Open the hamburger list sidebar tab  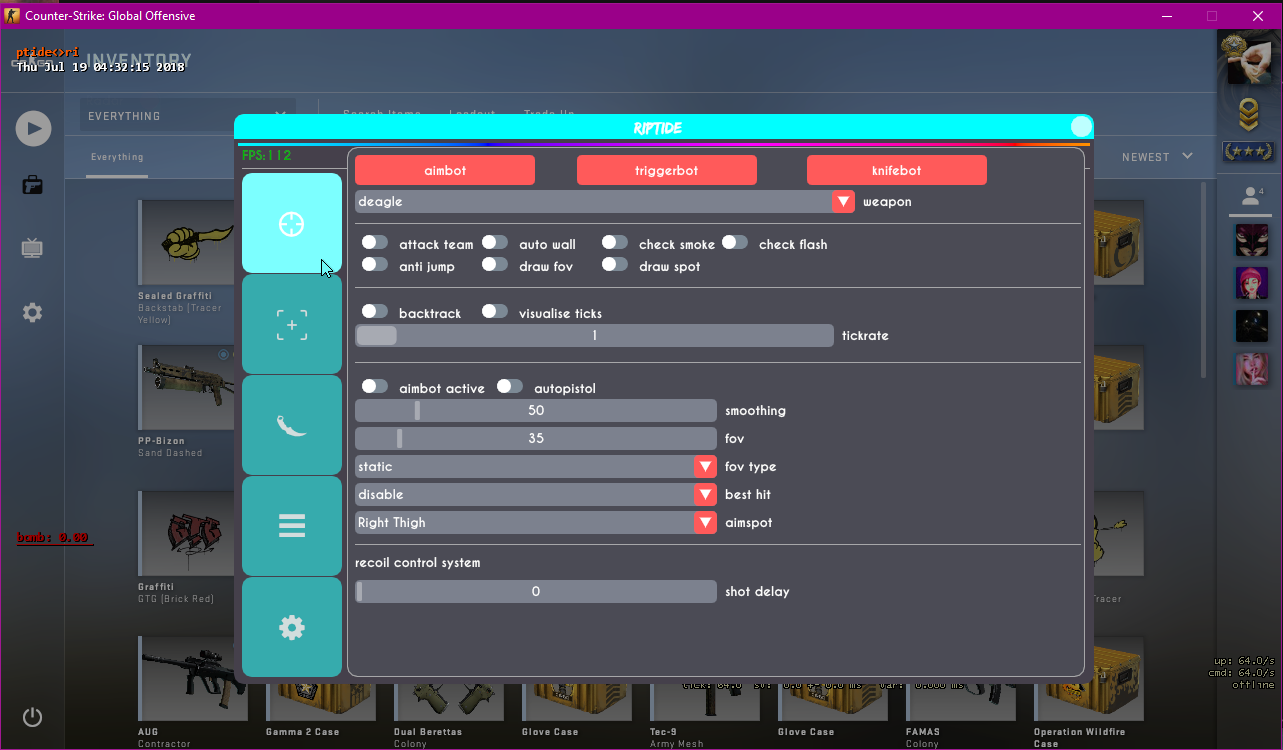coord(292,526)
